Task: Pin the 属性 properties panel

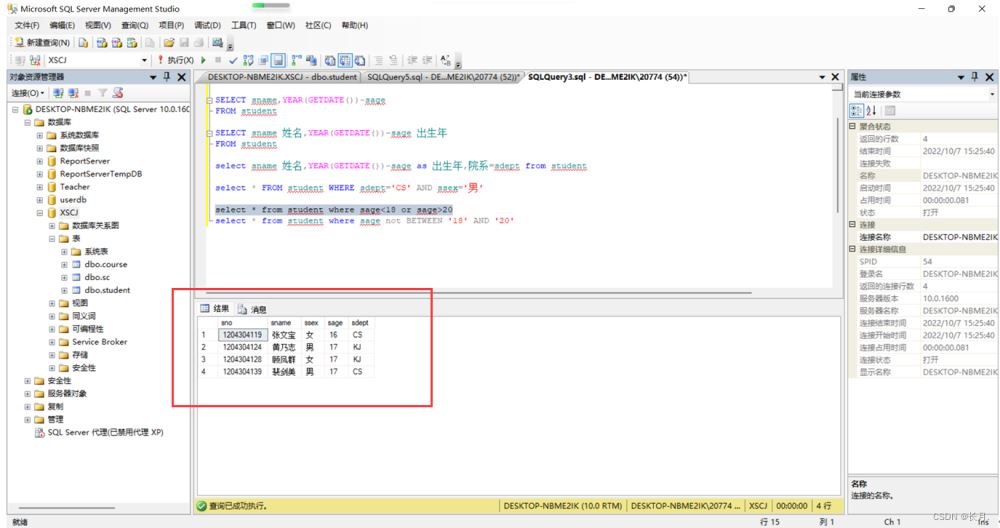Action: [974, 77]
